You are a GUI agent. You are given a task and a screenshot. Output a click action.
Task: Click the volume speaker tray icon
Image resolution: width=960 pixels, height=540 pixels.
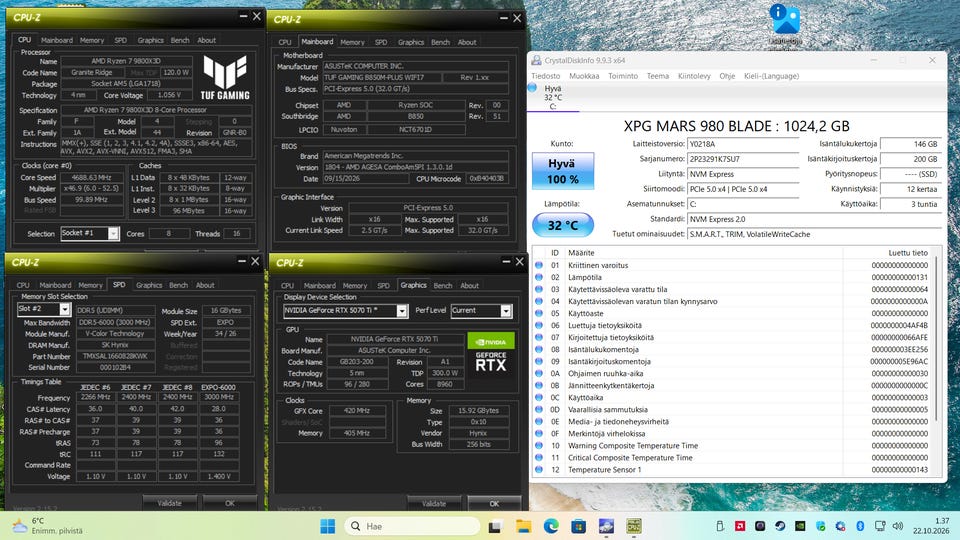point(898,526)
